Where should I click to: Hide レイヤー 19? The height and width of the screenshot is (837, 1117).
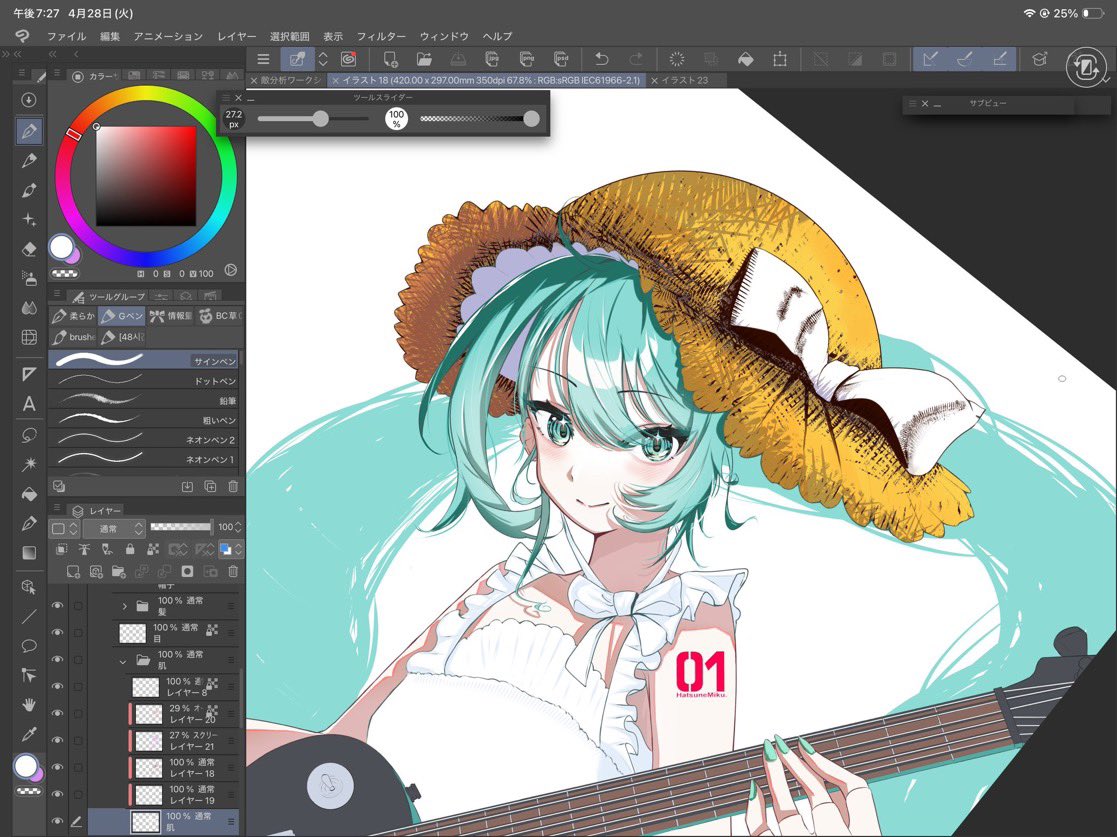point(58,794)
